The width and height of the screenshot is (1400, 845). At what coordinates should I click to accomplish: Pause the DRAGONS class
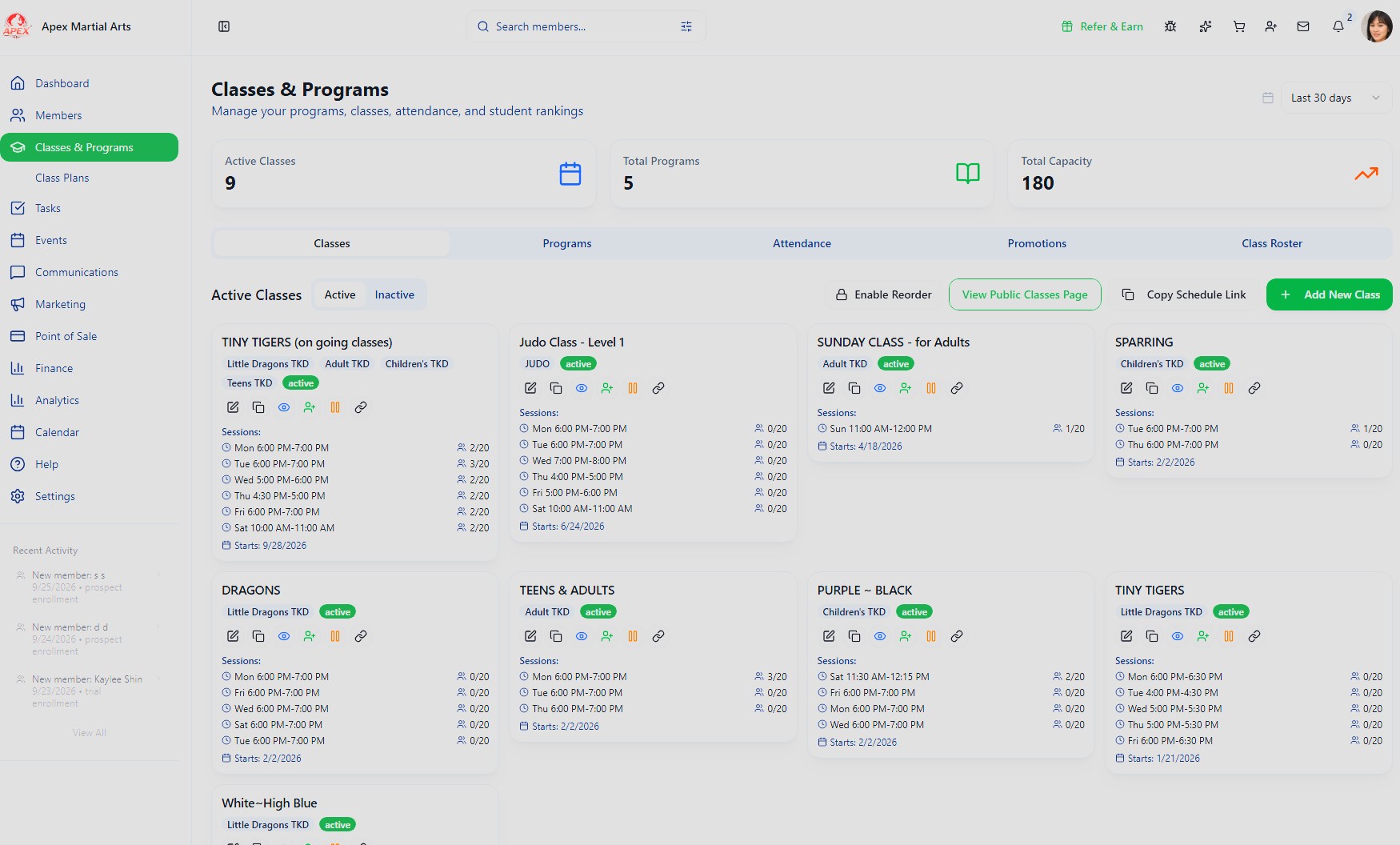[335, 636]
